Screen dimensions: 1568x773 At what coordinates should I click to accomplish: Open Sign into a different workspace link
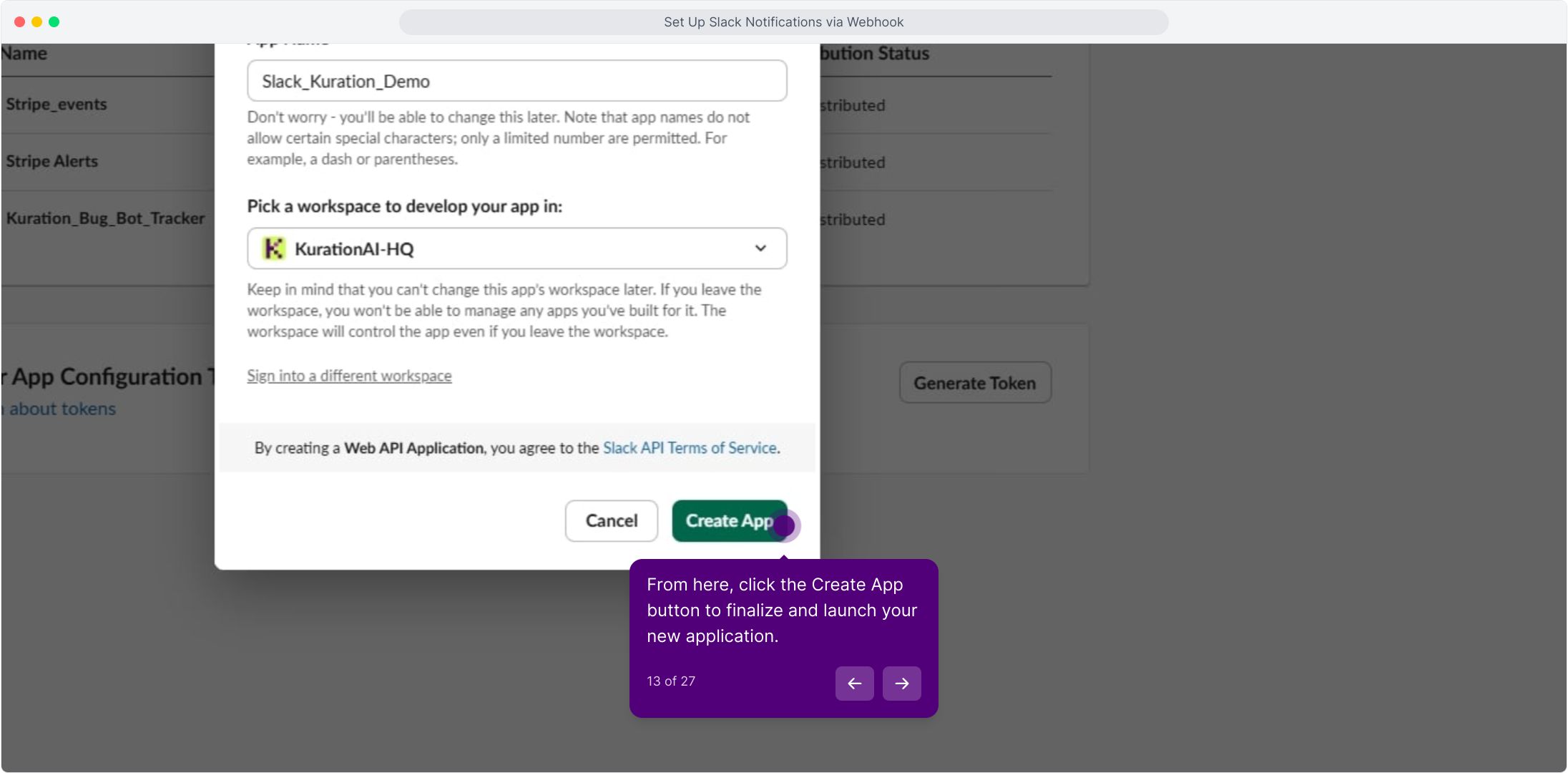pos(349,376)
